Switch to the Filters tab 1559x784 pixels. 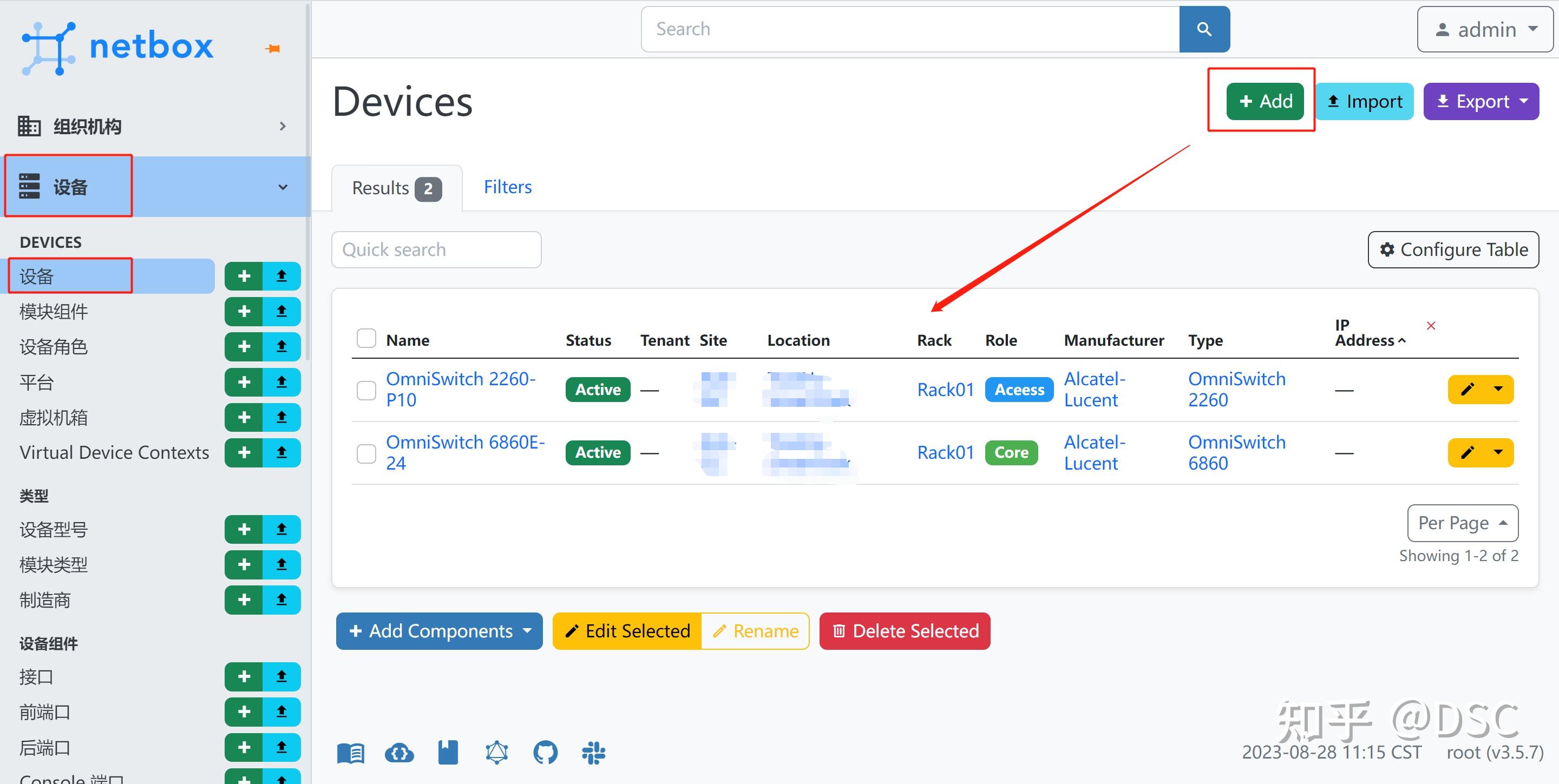507,187
